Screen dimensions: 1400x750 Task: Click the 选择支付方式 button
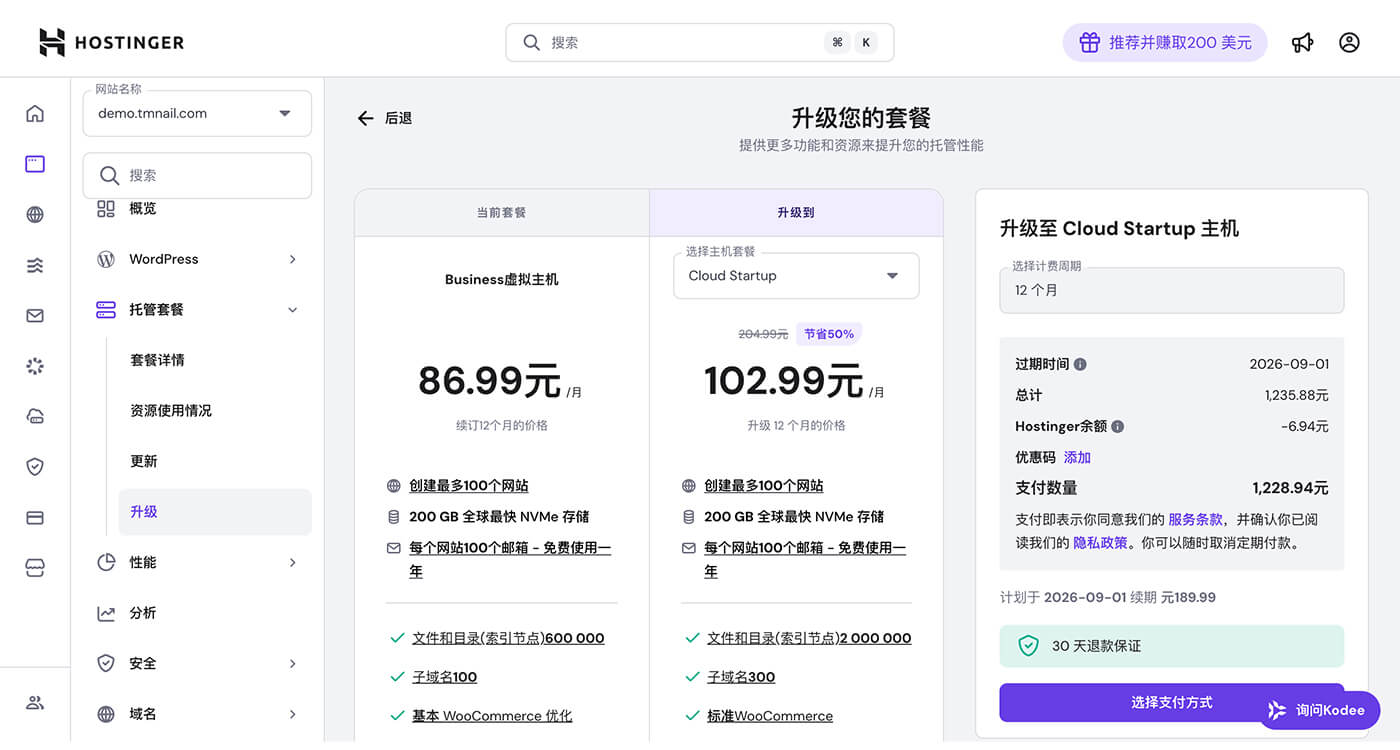click(1172, 703)
